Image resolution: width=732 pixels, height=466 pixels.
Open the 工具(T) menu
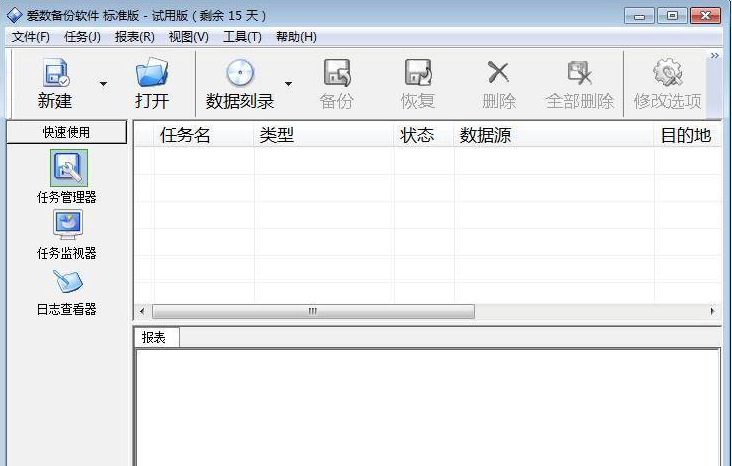[x=242, y=37]
